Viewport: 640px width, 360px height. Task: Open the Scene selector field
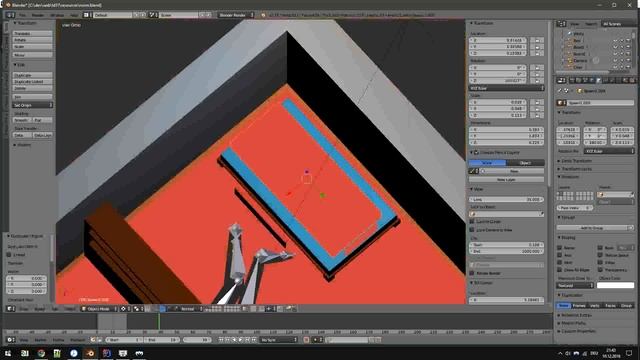coord(178,15)
